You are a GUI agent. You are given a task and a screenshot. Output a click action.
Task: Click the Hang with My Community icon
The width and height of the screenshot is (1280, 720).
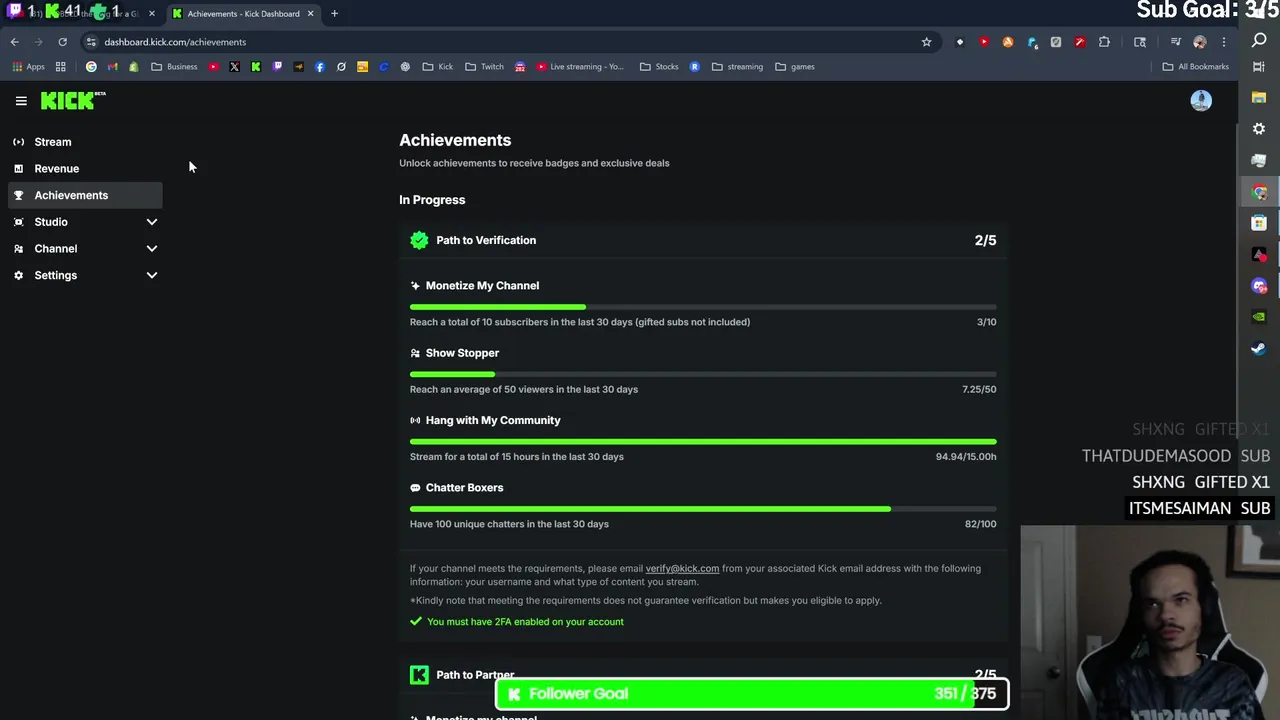[415, 420]
